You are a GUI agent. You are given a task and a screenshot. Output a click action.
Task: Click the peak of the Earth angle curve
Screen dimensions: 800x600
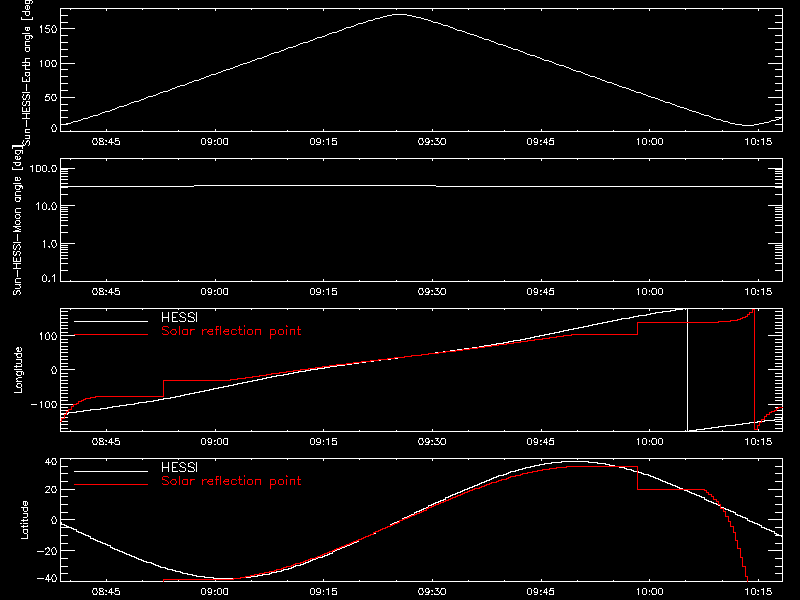[399, 15]
